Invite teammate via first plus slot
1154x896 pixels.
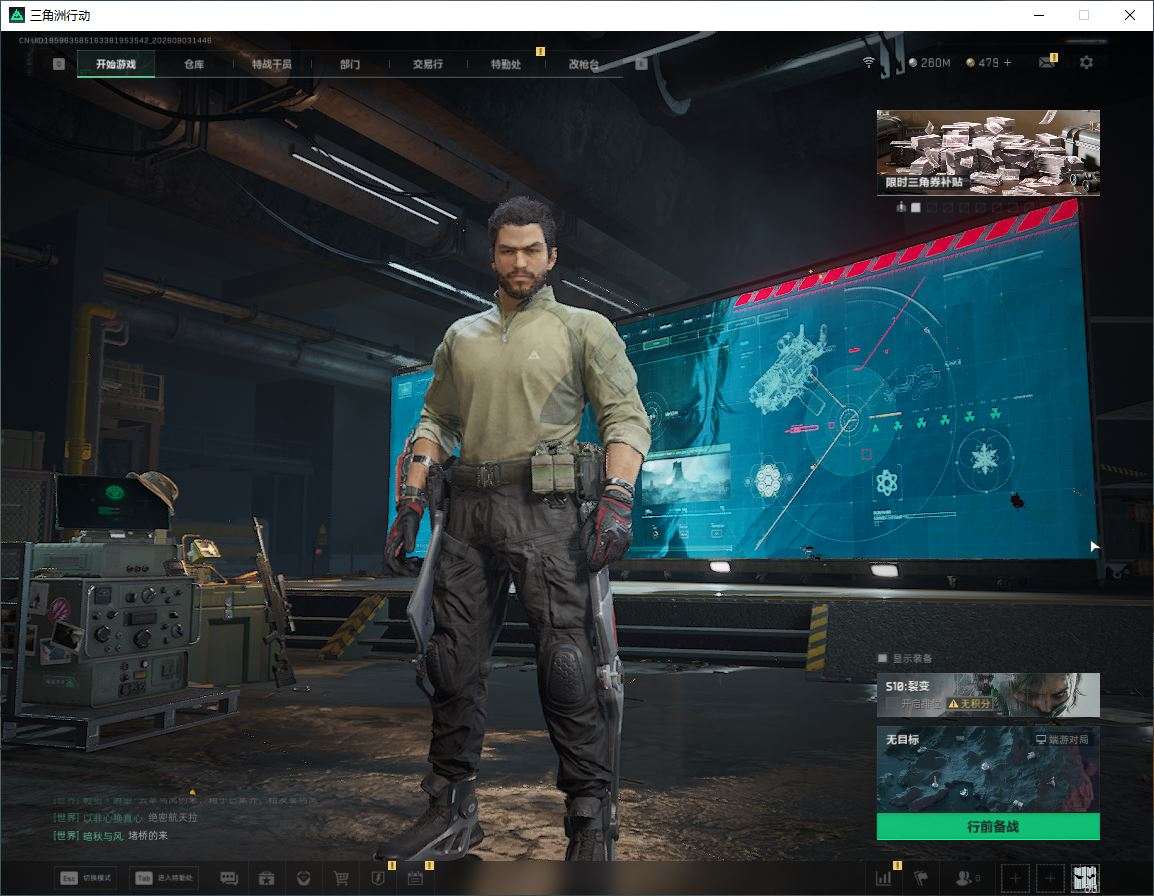tap(1016, 878)
